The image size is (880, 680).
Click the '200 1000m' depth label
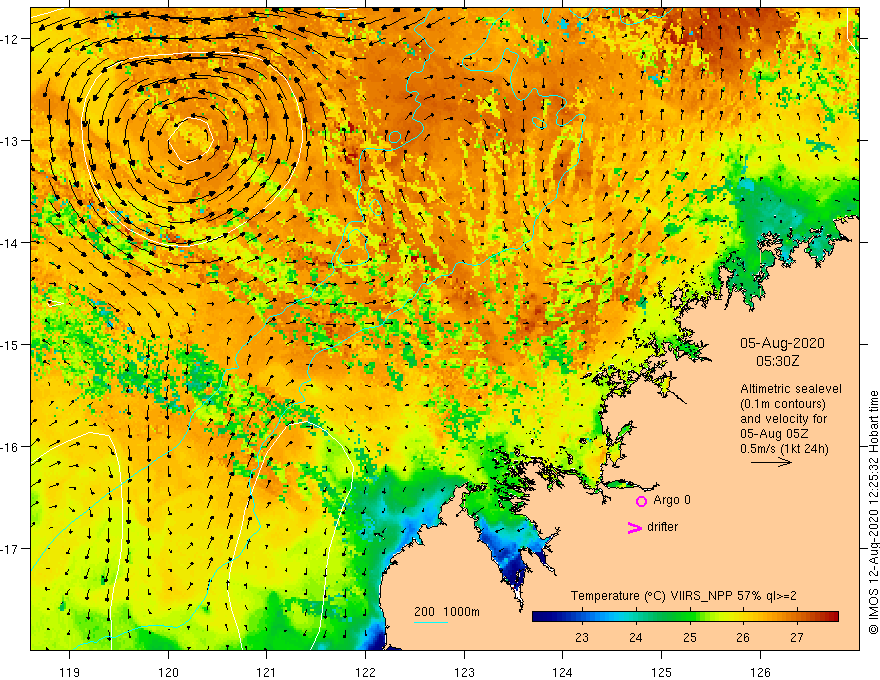pyautogui.click(x=447, y=612)
